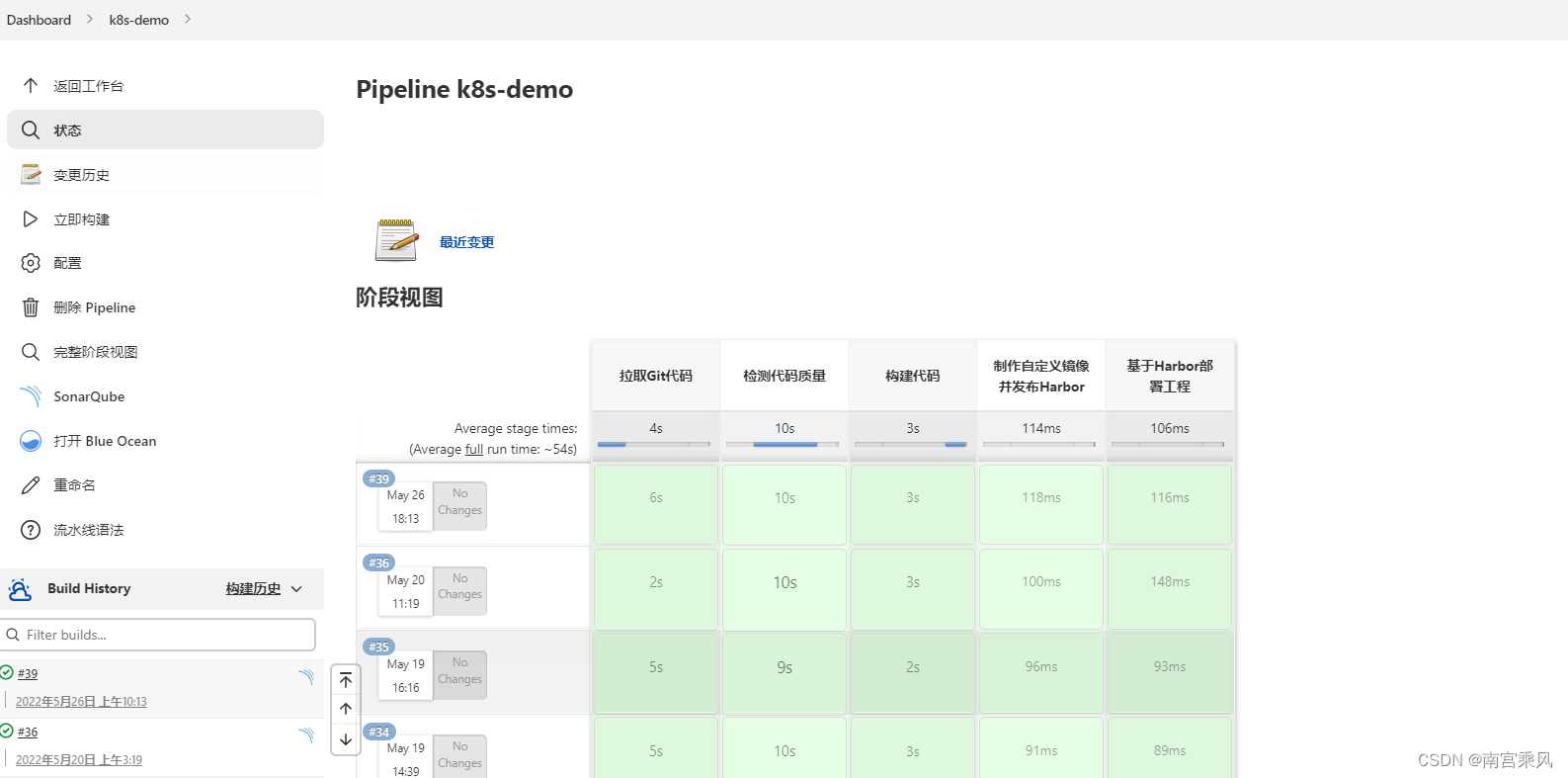The width and height of the screenshot is (1568, 778).
Task: Click the SonarQube icon in sidebar
Action: (x=31, y=396)
